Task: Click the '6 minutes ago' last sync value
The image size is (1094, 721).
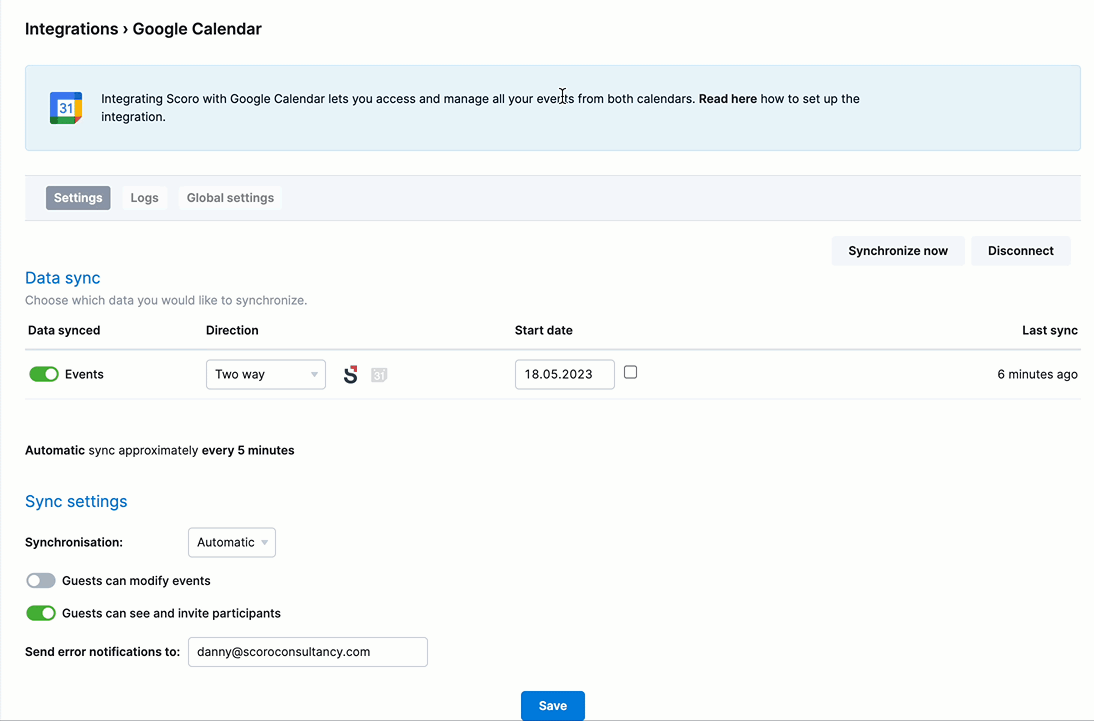Action: click(1037, 374)
